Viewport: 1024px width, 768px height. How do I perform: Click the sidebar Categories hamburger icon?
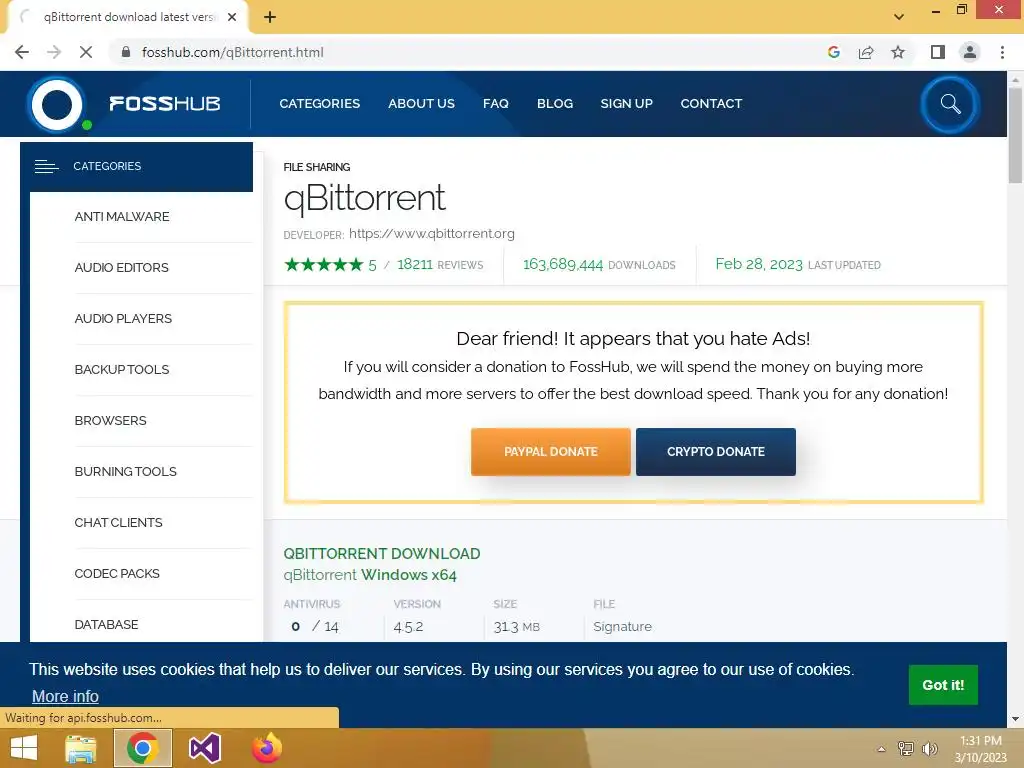46,167
